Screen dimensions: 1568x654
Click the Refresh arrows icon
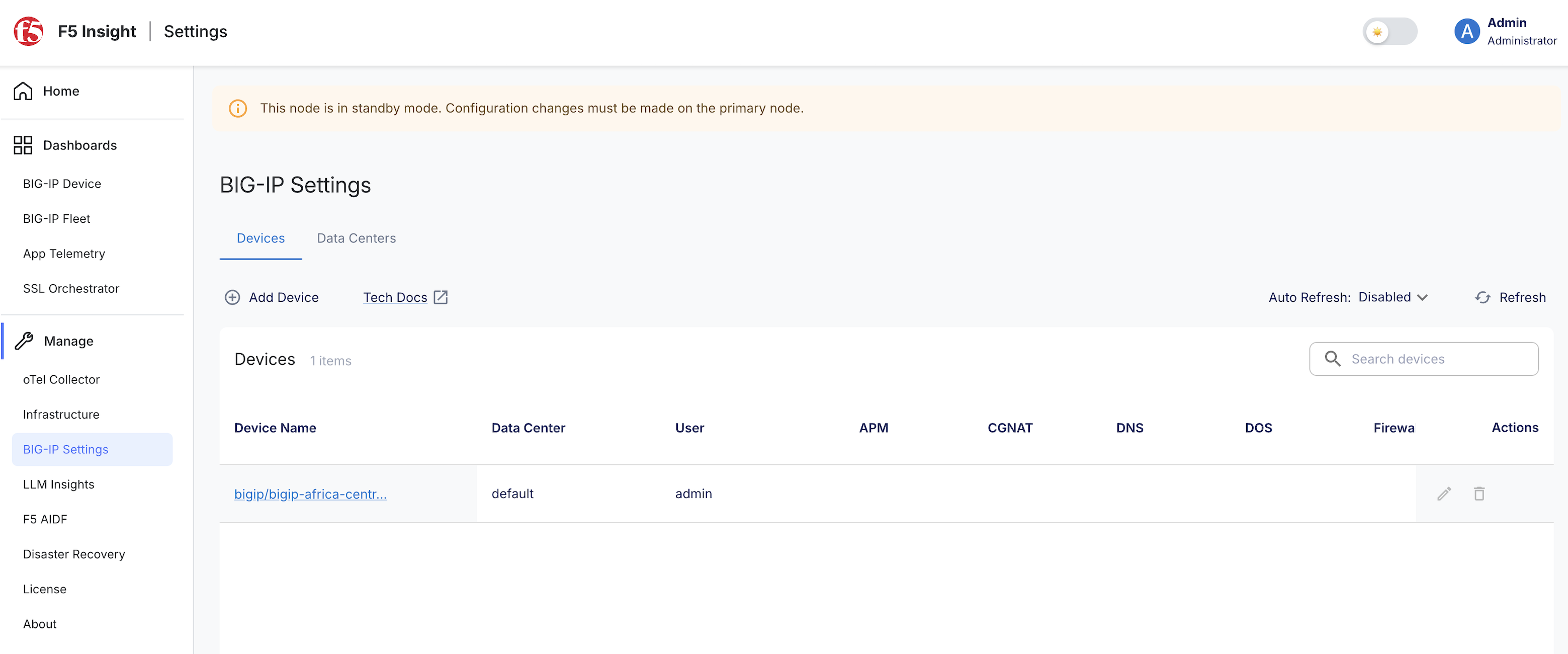coord(1483,297)
